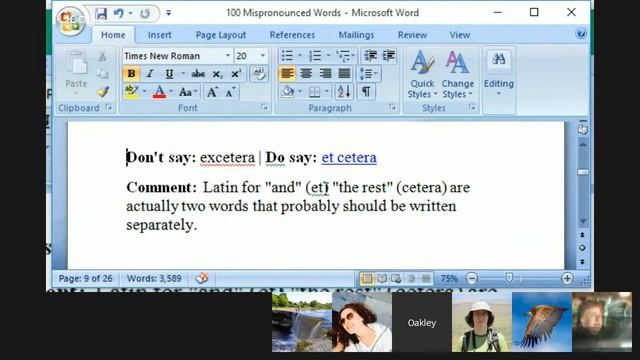The height and width of the screenshot is (360, 640).
Task: Click the proofing errors status icon
Action: pos(202,278)
